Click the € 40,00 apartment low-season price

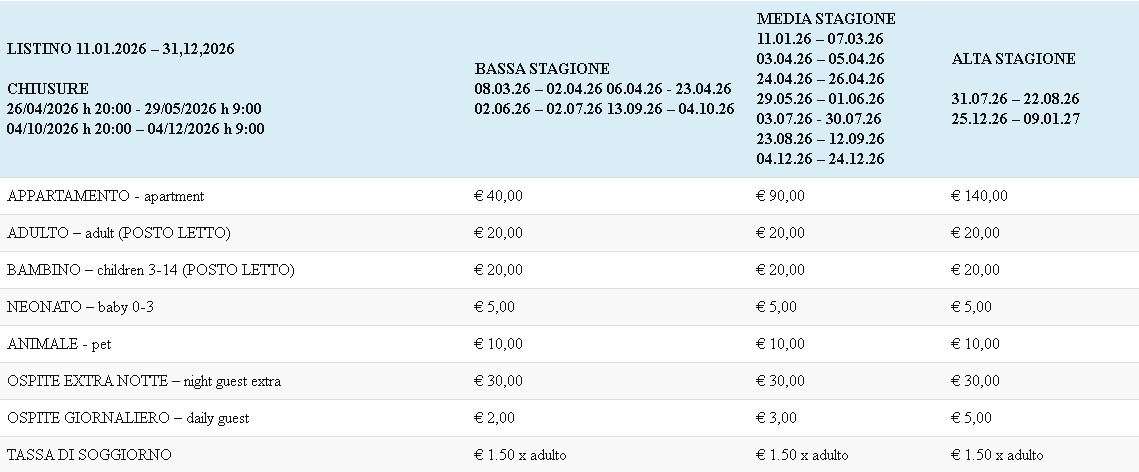click(498, 196)
